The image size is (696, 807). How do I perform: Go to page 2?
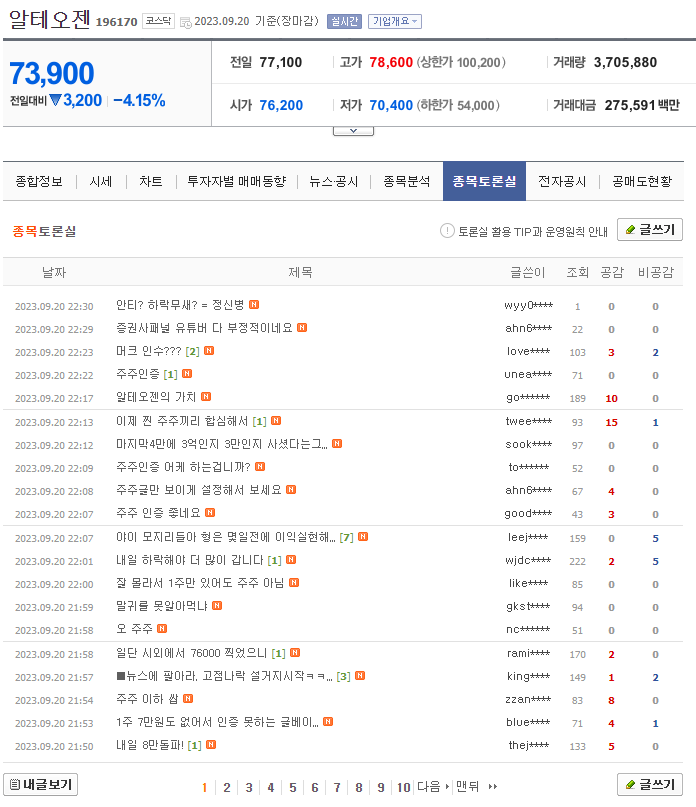click(227, 787)
